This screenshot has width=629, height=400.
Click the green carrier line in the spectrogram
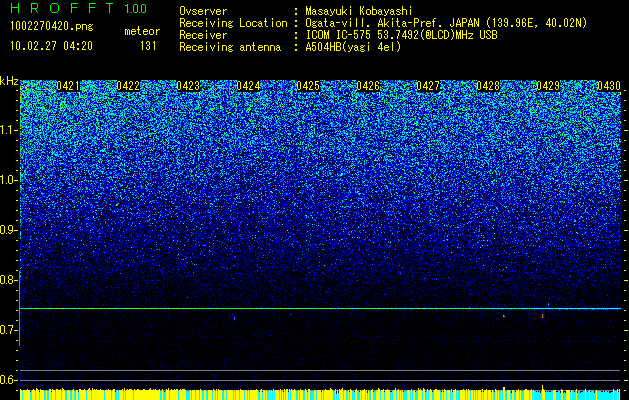tap(320, 309)
